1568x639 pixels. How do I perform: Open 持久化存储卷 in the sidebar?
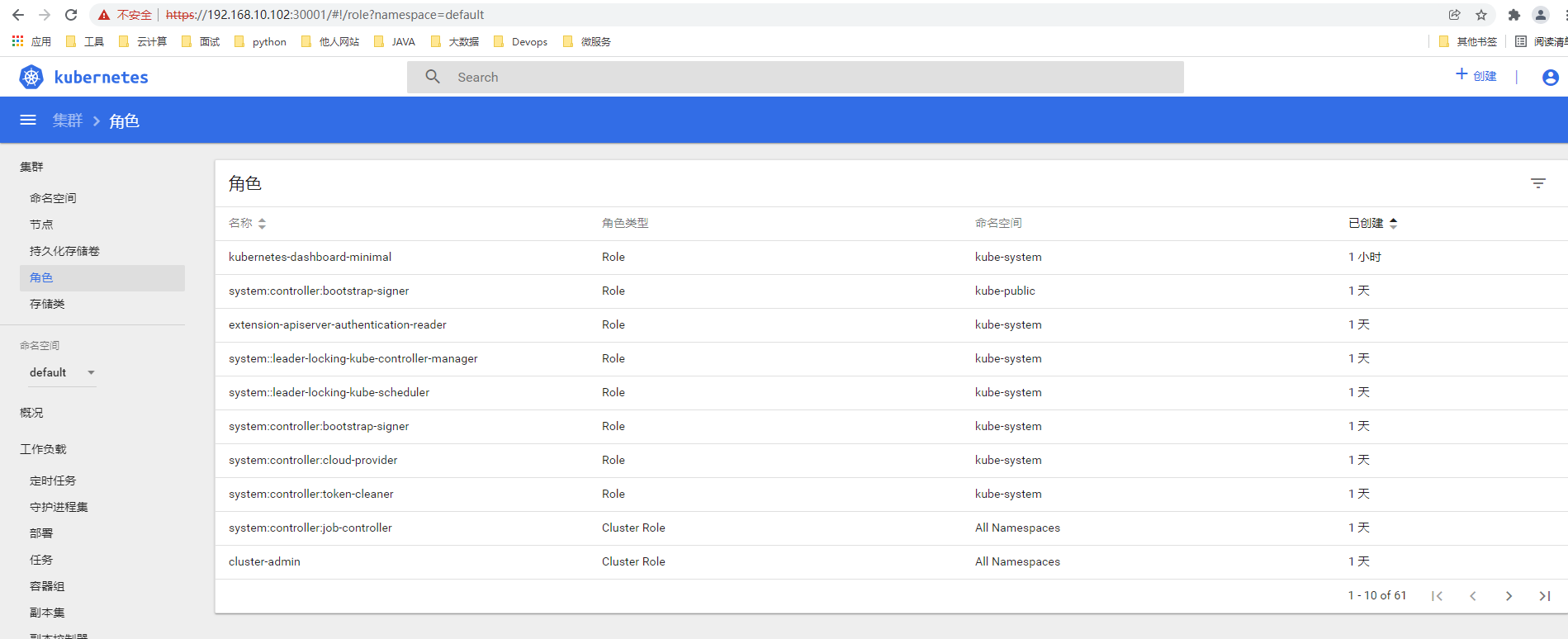click(x=64, y=251)
